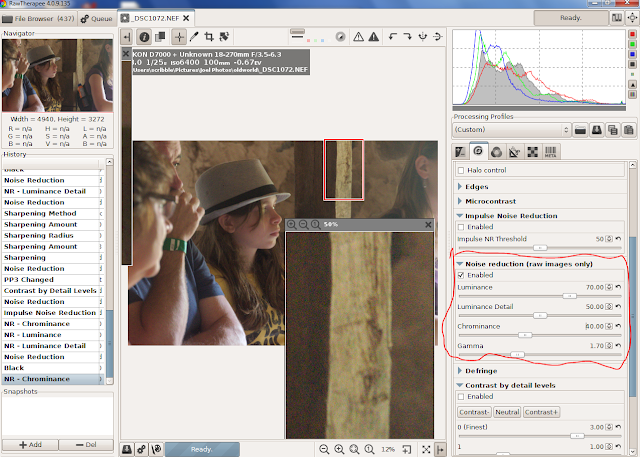Send image to processing queue

(142, 450)
